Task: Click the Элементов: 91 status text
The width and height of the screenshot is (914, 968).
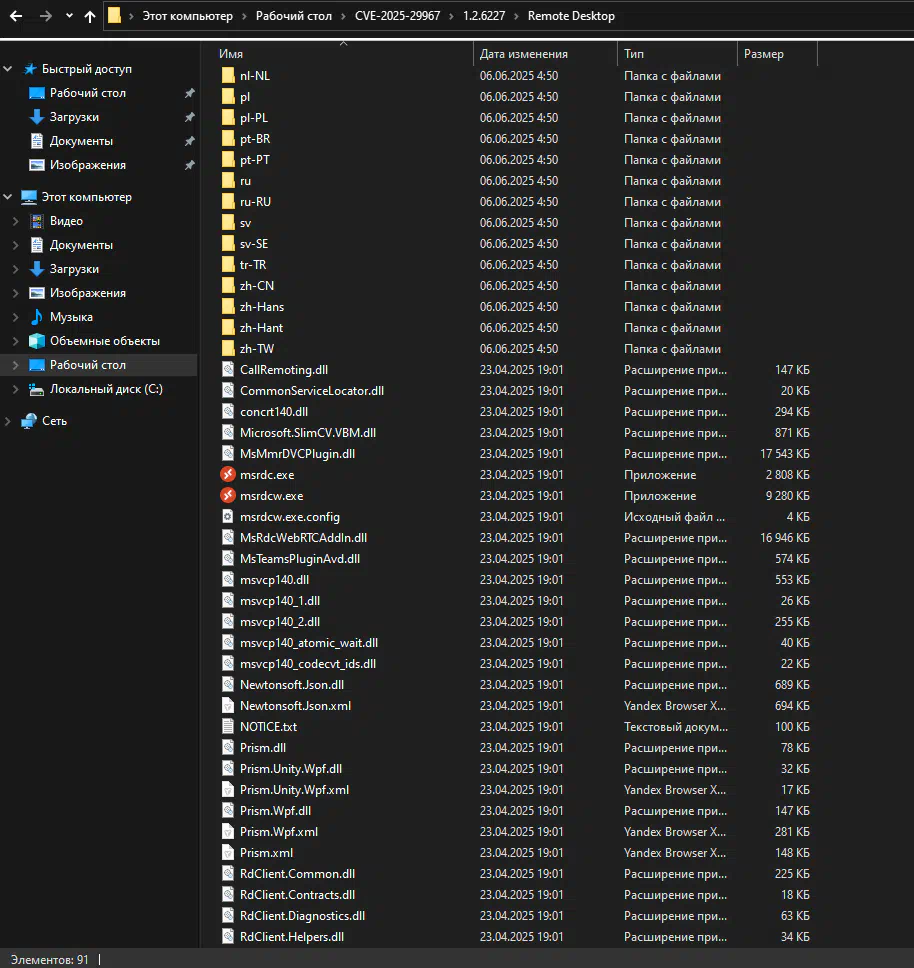Action: click(x=49, y=959)
